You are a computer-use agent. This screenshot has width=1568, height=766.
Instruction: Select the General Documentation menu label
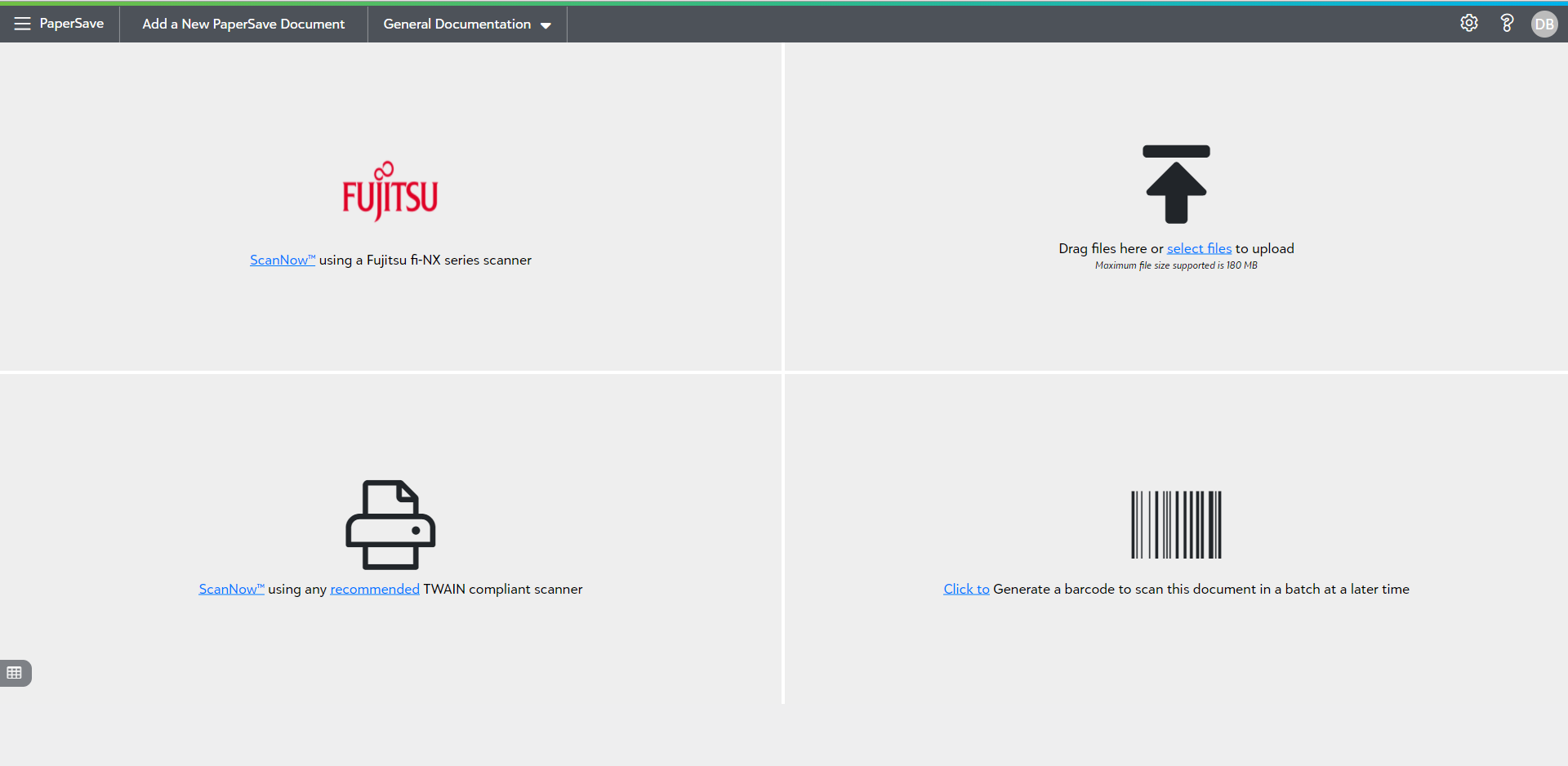(457, 24)
